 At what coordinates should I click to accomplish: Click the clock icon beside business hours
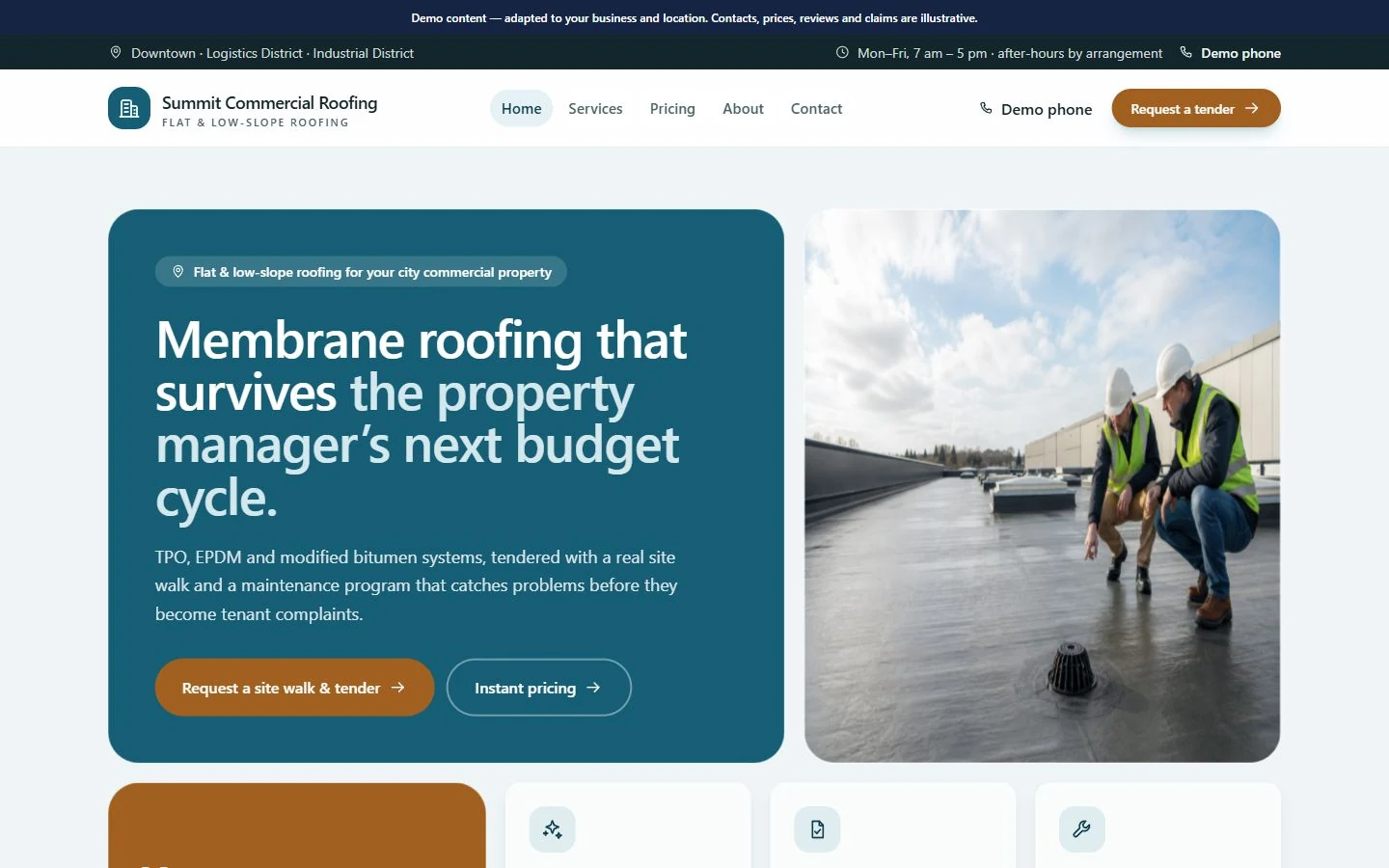842,53
